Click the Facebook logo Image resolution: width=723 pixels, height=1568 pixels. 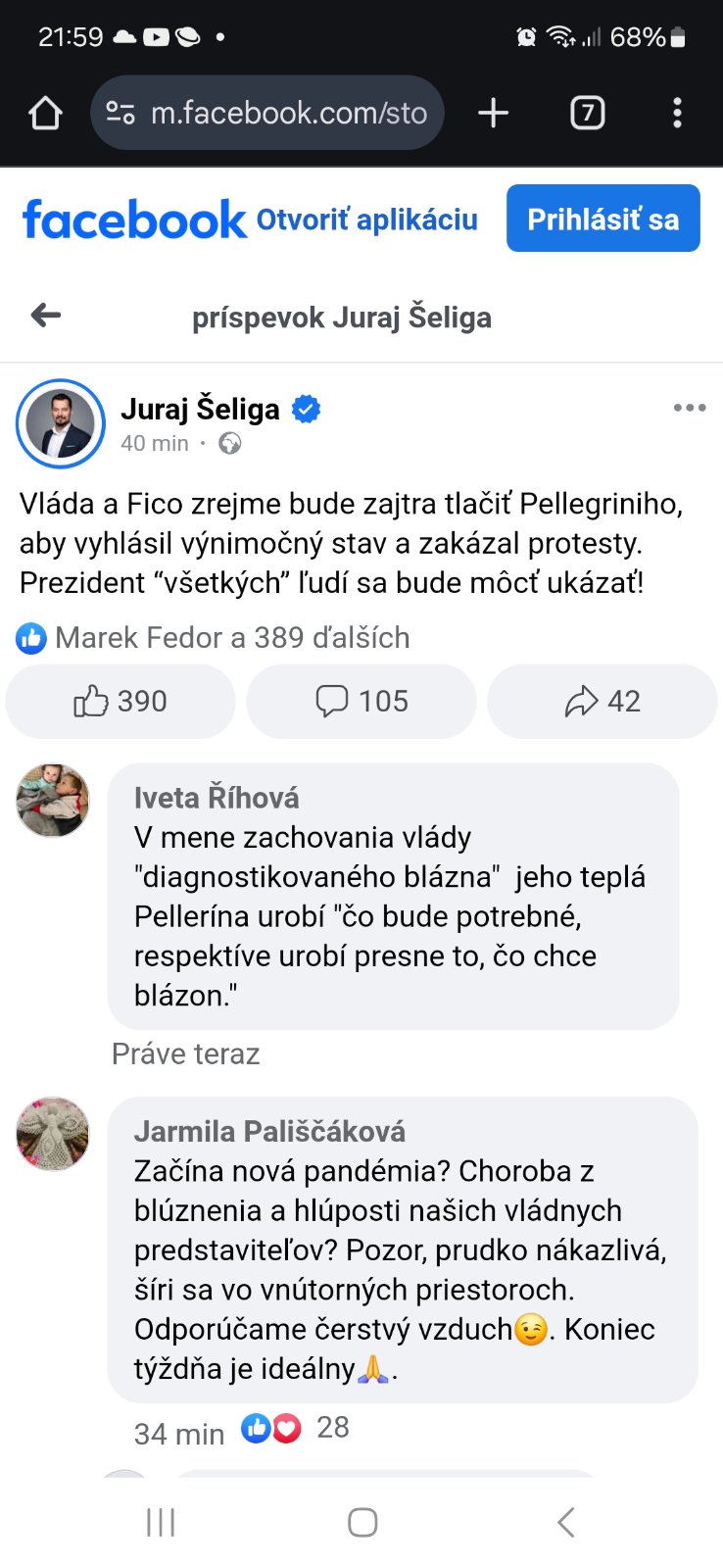pos(134,220)
